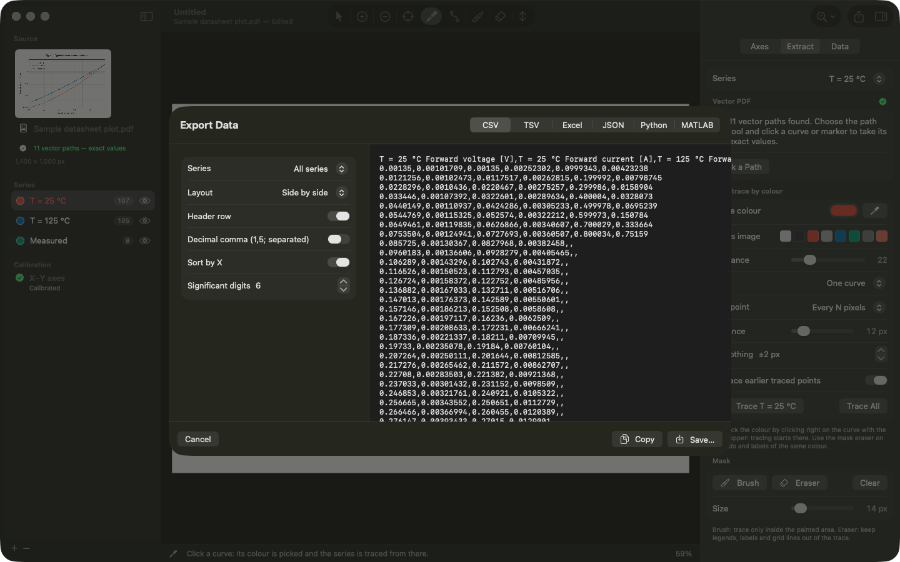This screenshot has width=900, height=562.
Task: Open the Series All series dropdown
Action: (x=319, y=169)
